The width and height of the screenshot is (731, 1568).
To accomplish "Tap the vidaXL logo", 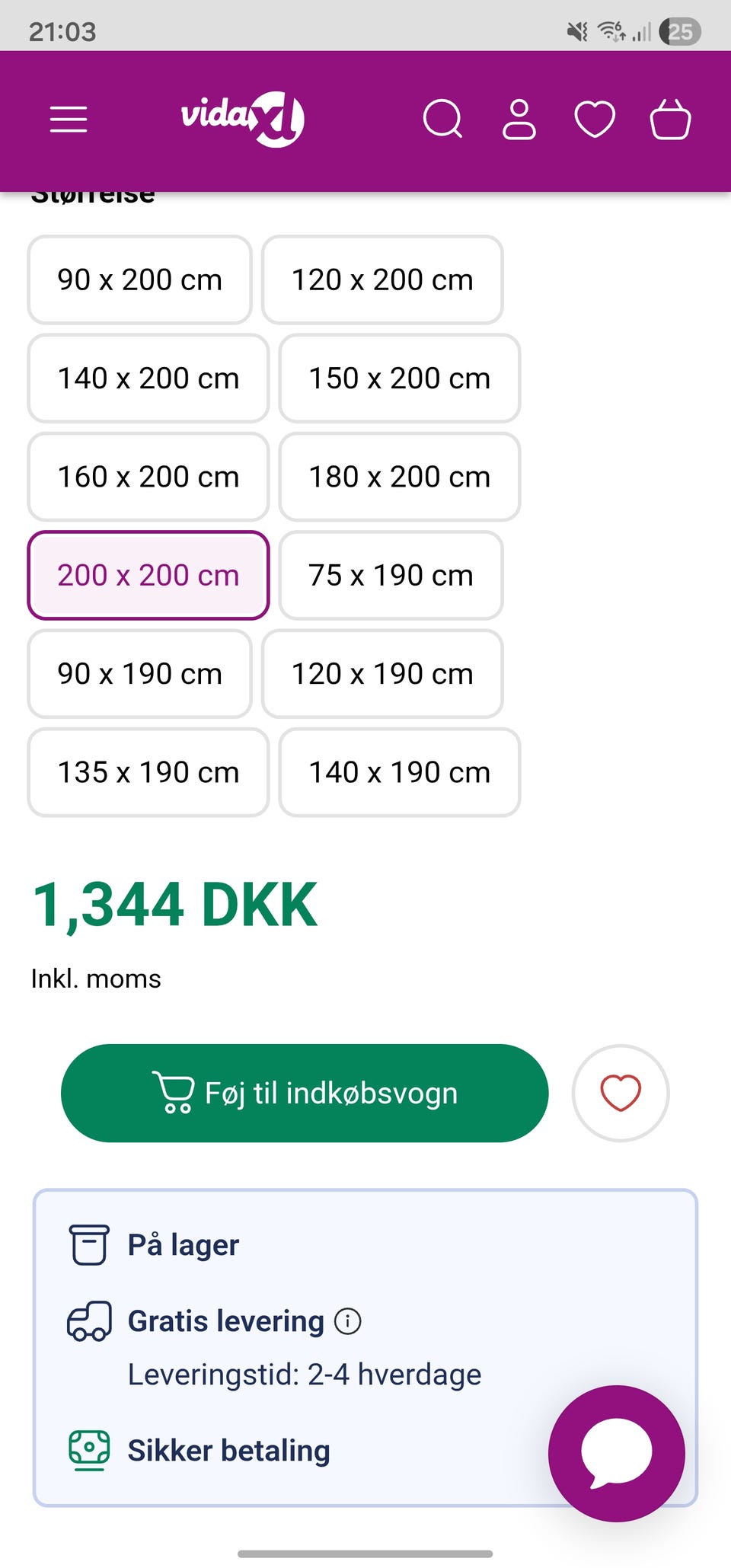I will [242, 119].
